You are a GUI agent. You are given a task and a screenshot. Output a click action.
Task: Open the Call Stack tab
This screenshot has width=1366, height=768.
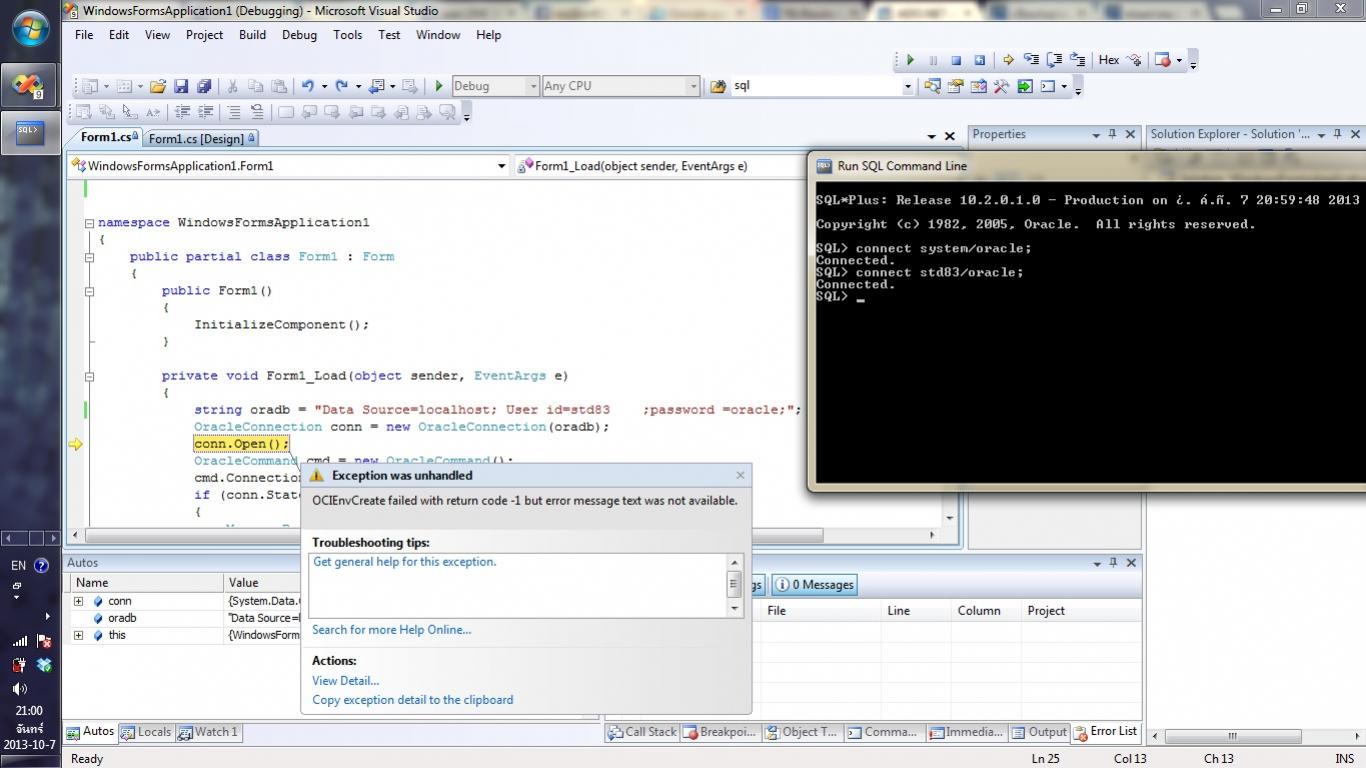pos(642,732)
